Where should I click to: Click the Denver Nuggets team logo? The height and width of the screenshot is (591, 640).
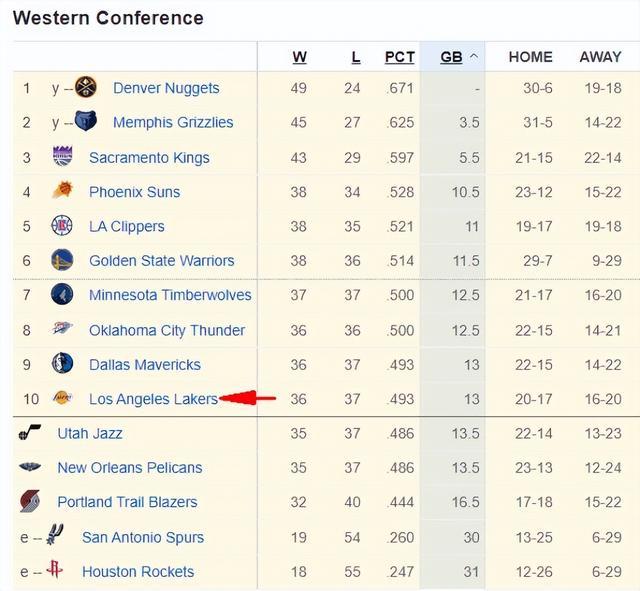click(x=86, y=87)
